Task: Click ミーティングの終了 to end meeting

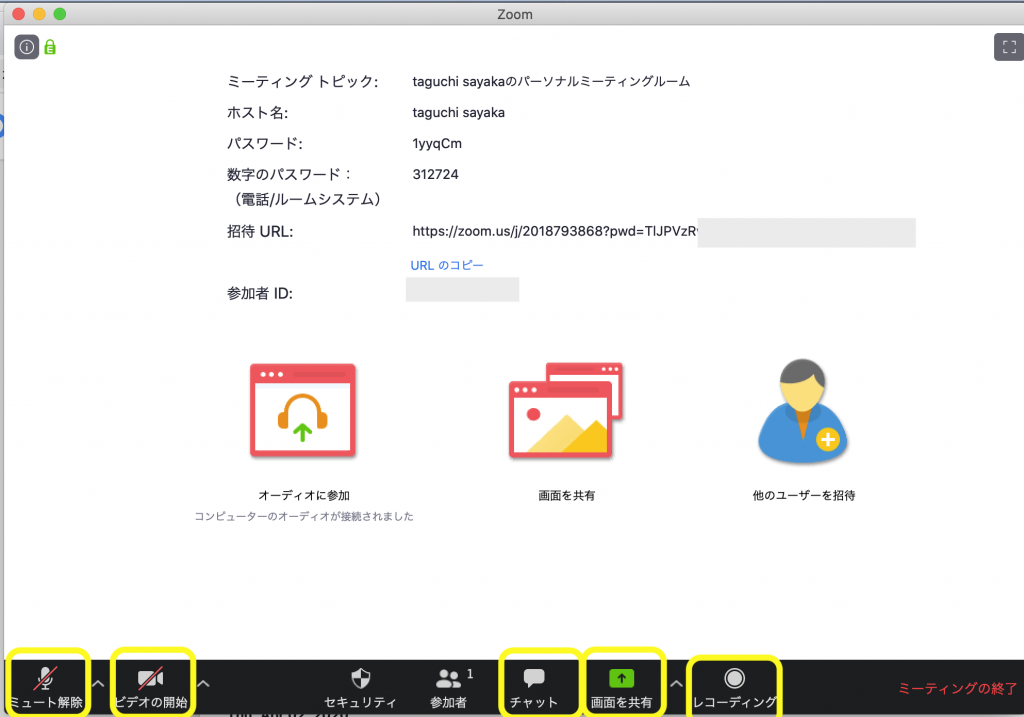Action: pos(957,688)
